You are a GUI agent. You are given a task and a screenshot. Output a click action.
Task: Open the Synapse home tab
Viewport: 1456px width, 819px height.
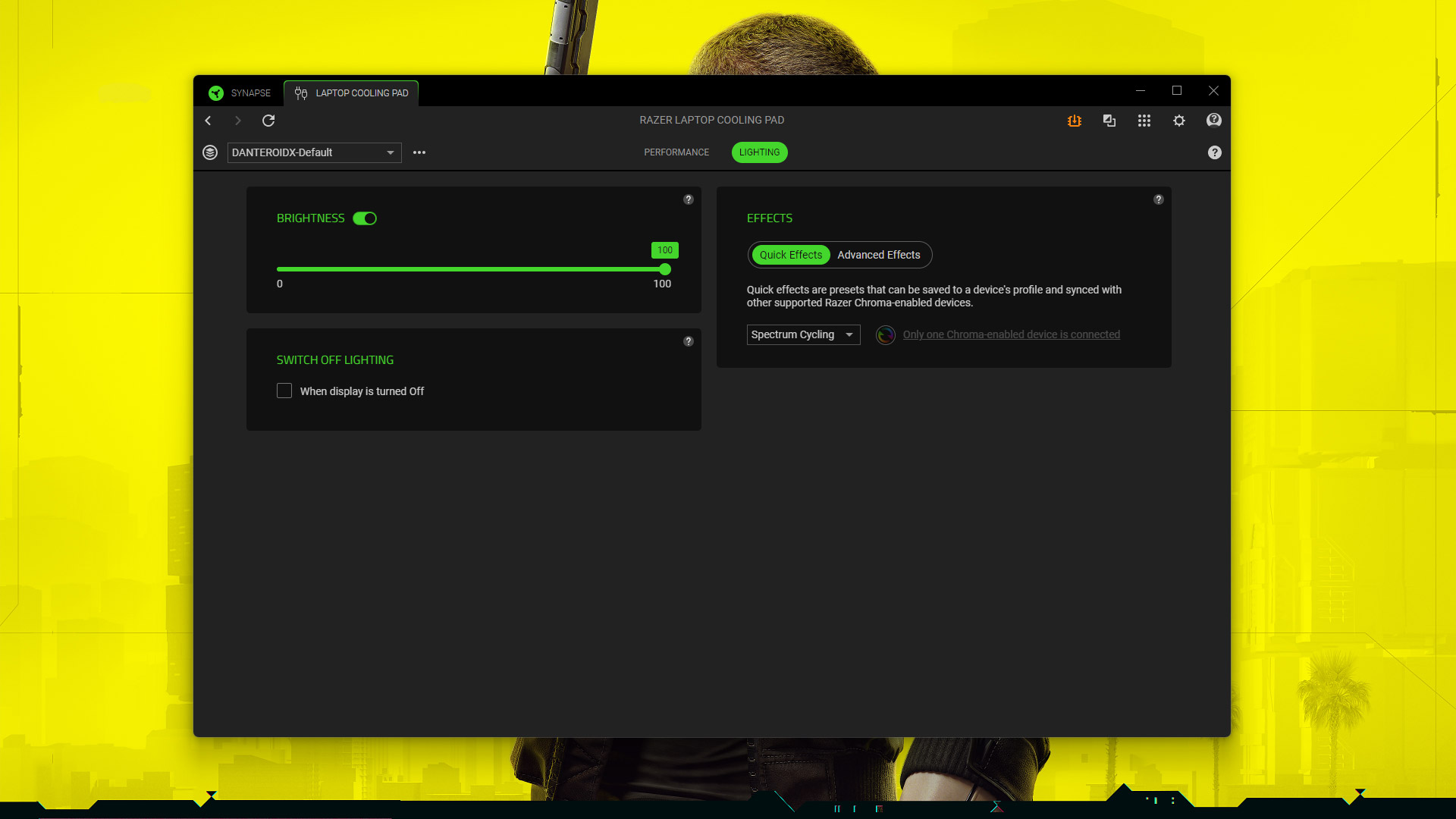240,93
